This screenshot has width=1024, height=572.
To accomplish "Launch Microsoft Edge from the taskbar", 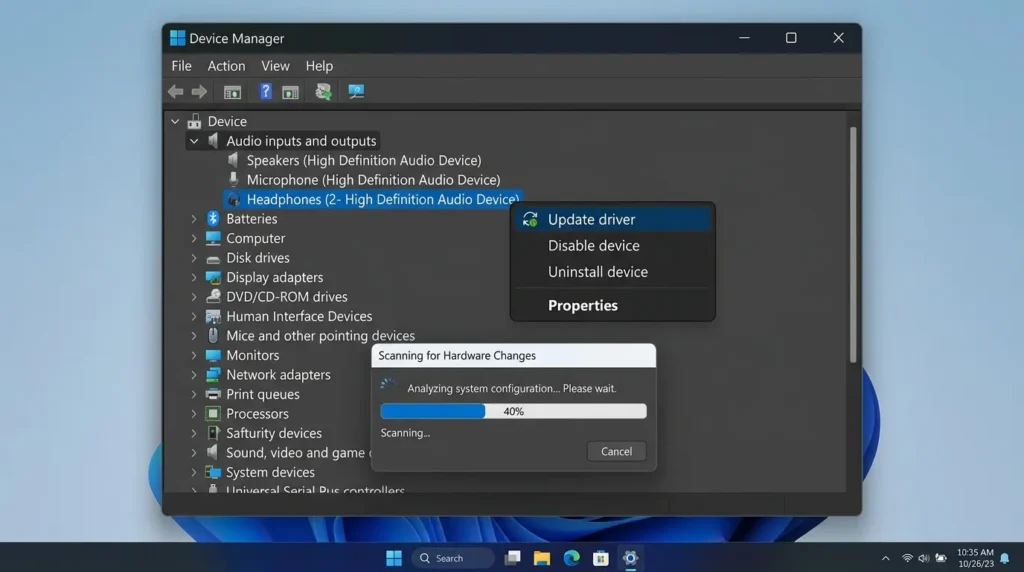I will (x=571, y=558).
